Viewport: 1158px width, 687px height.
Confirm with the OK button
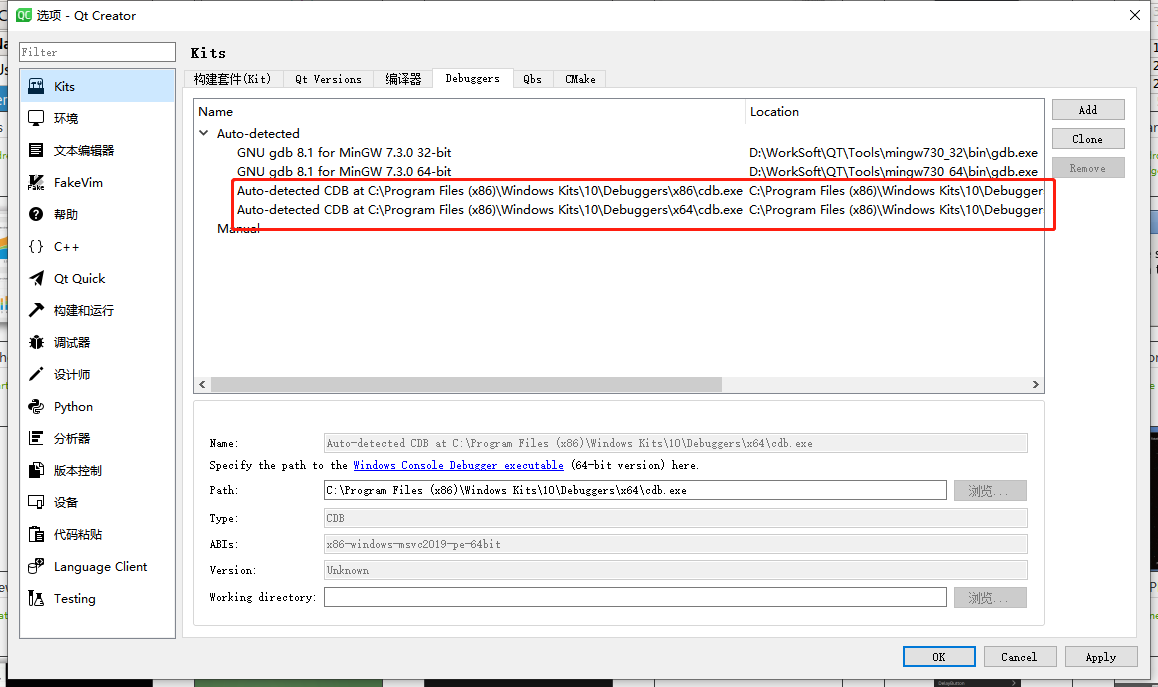(x=939, y=657)
